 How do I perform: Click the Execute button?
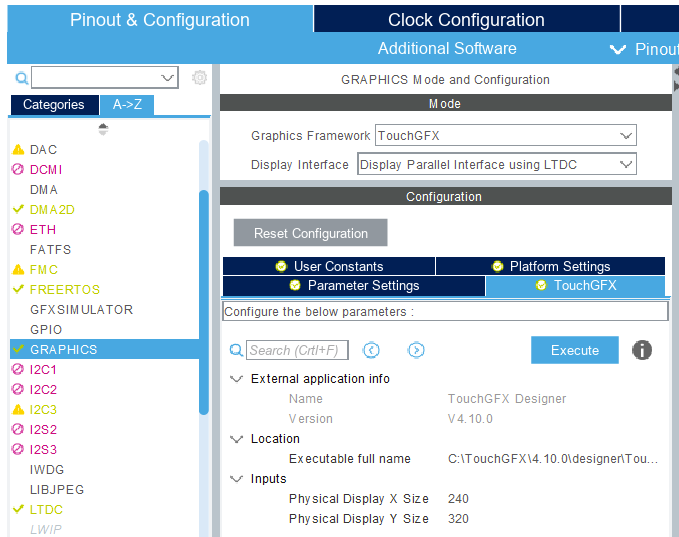(x=575, y=350)
